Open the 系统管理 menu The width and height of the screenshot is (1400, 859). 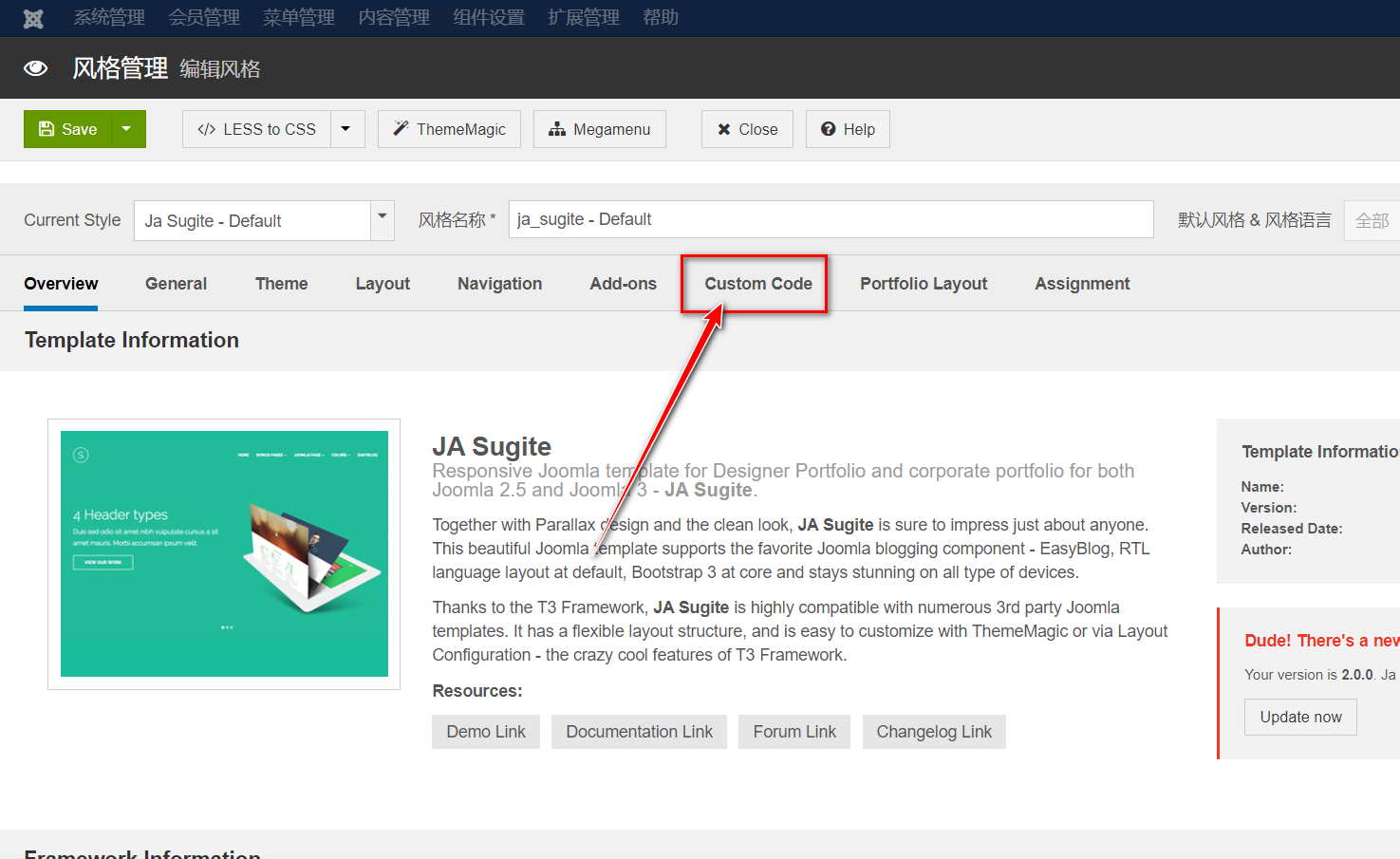pos(108,18)
